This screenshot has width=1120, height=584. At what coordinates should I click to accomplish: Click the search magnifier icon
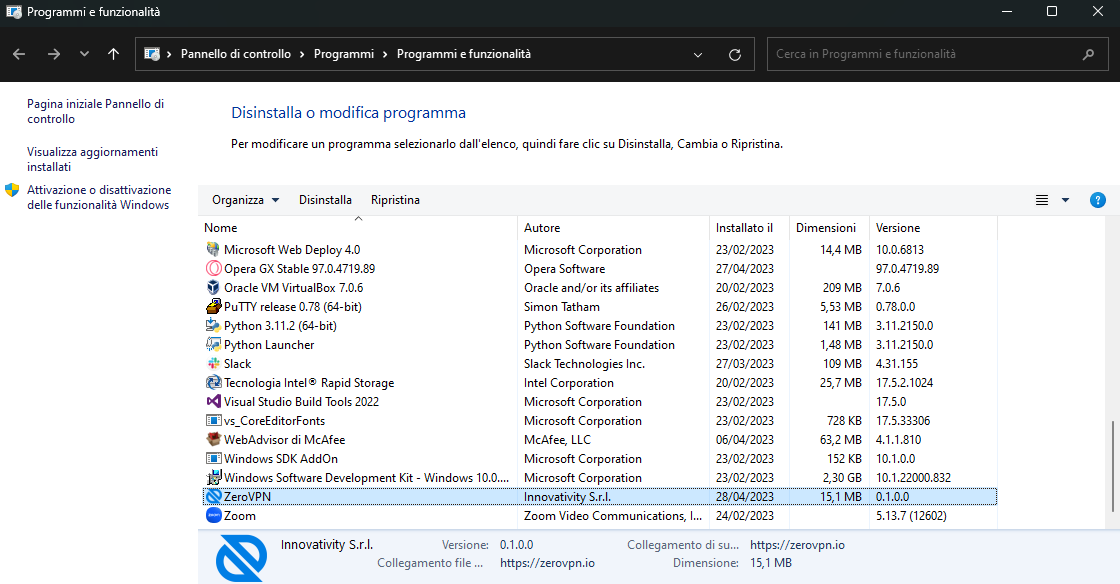[x=1089, y=54]
